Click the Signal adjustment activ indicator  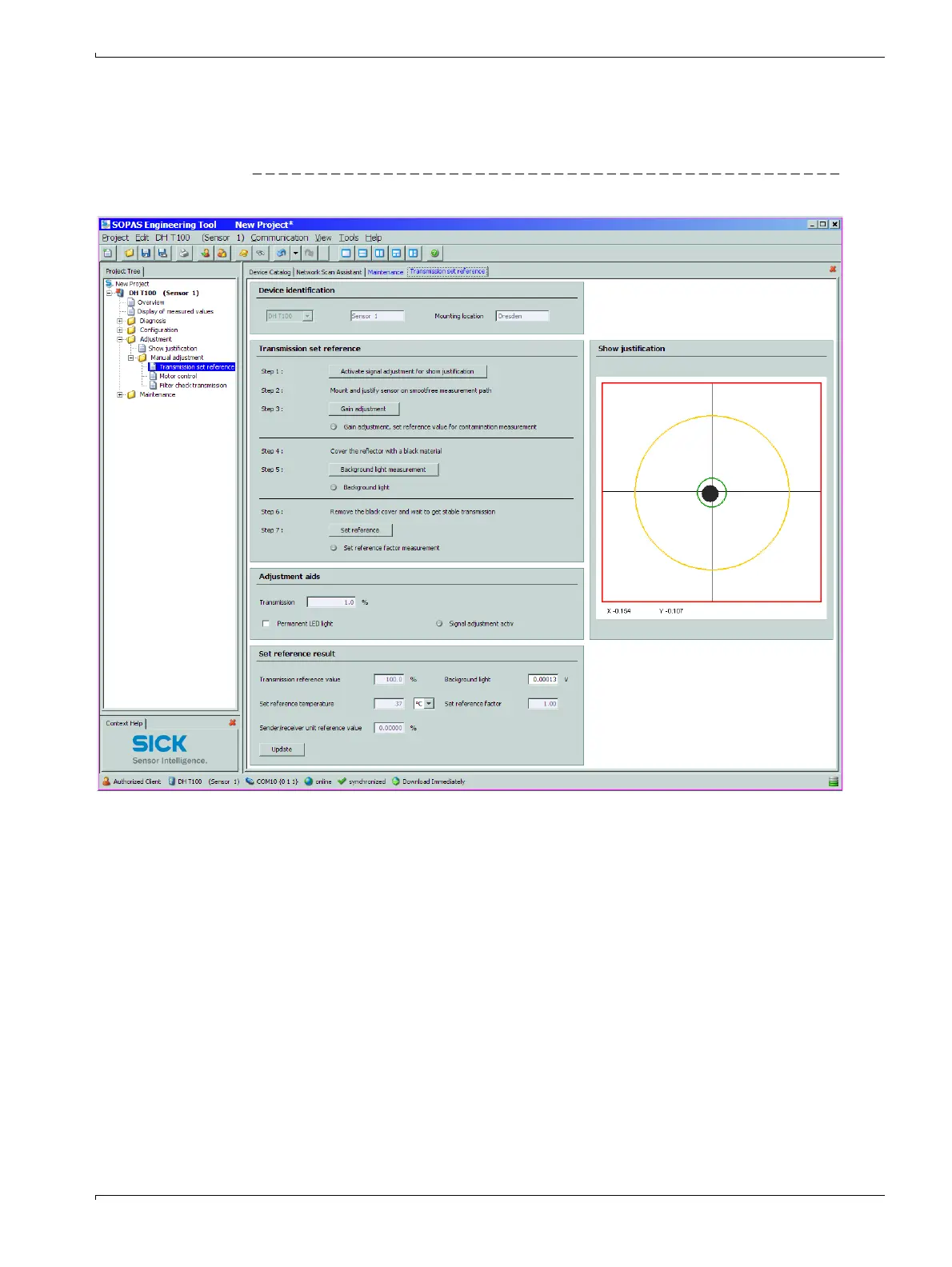click(439, 624)
